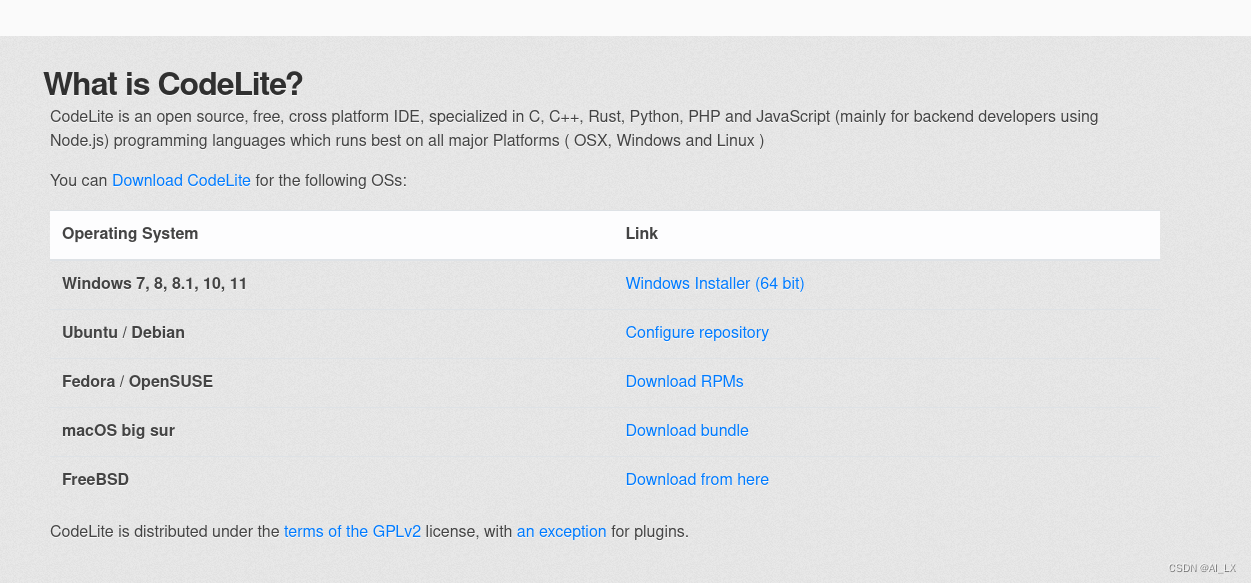This screenshot has height=583, width=1251.
Task: Follow the Download RPMs link
Action: pyautogui.click(x=684, y=382)
